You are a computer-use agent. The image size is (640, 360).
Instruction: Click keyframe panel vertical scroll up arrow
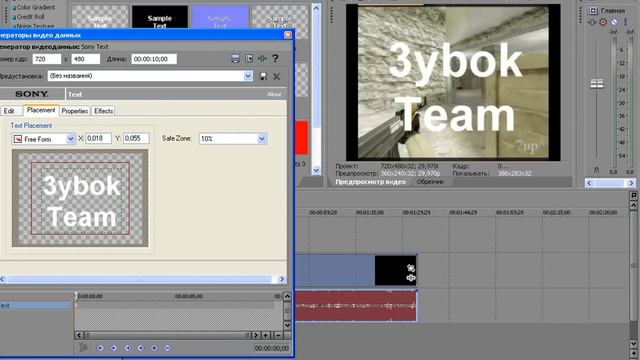coord(287,296)
